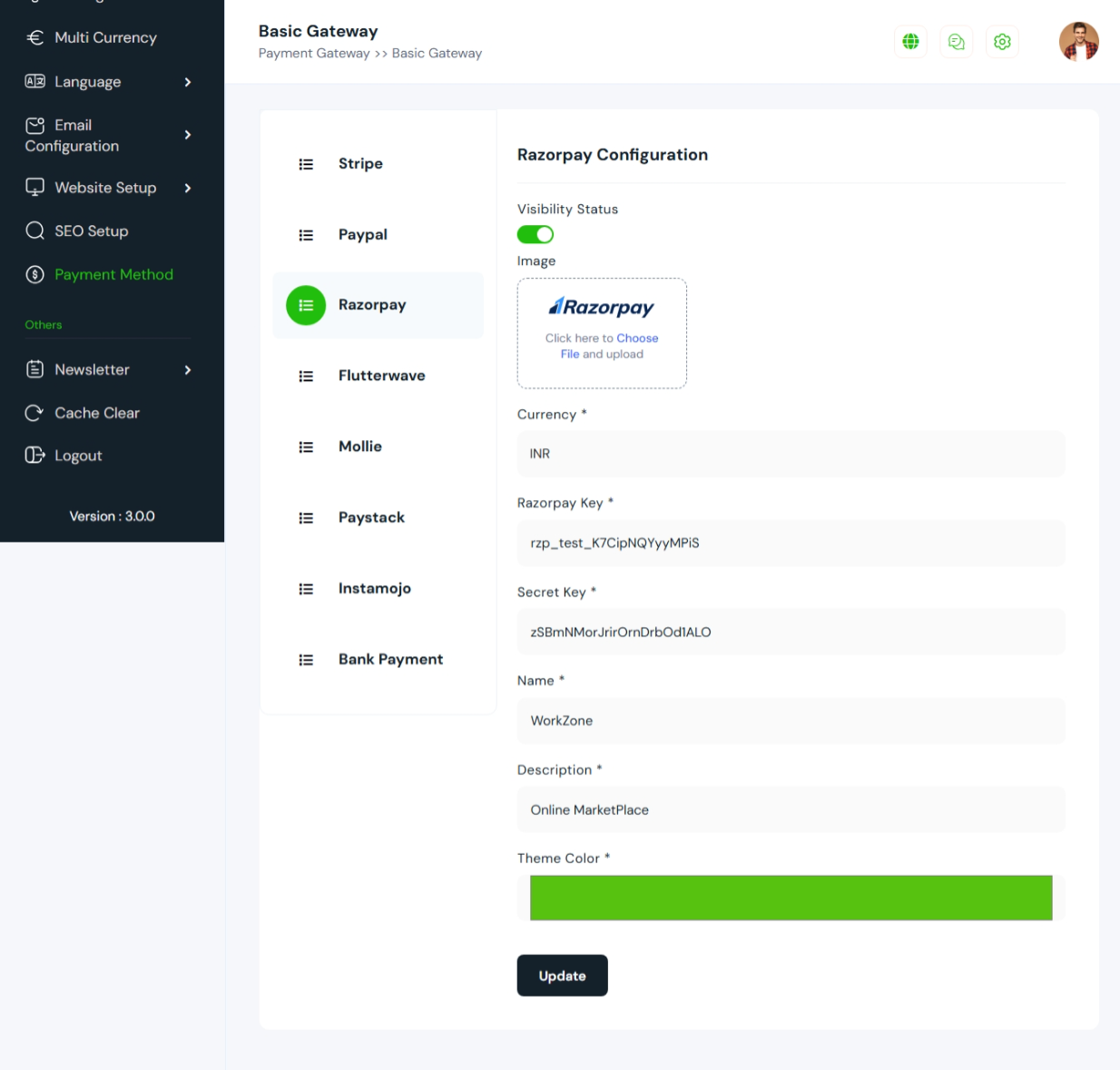Viewport: 1120px width, 1070px height.
Task: Switch to the Instamojo gateway tab
Action: 378,588
